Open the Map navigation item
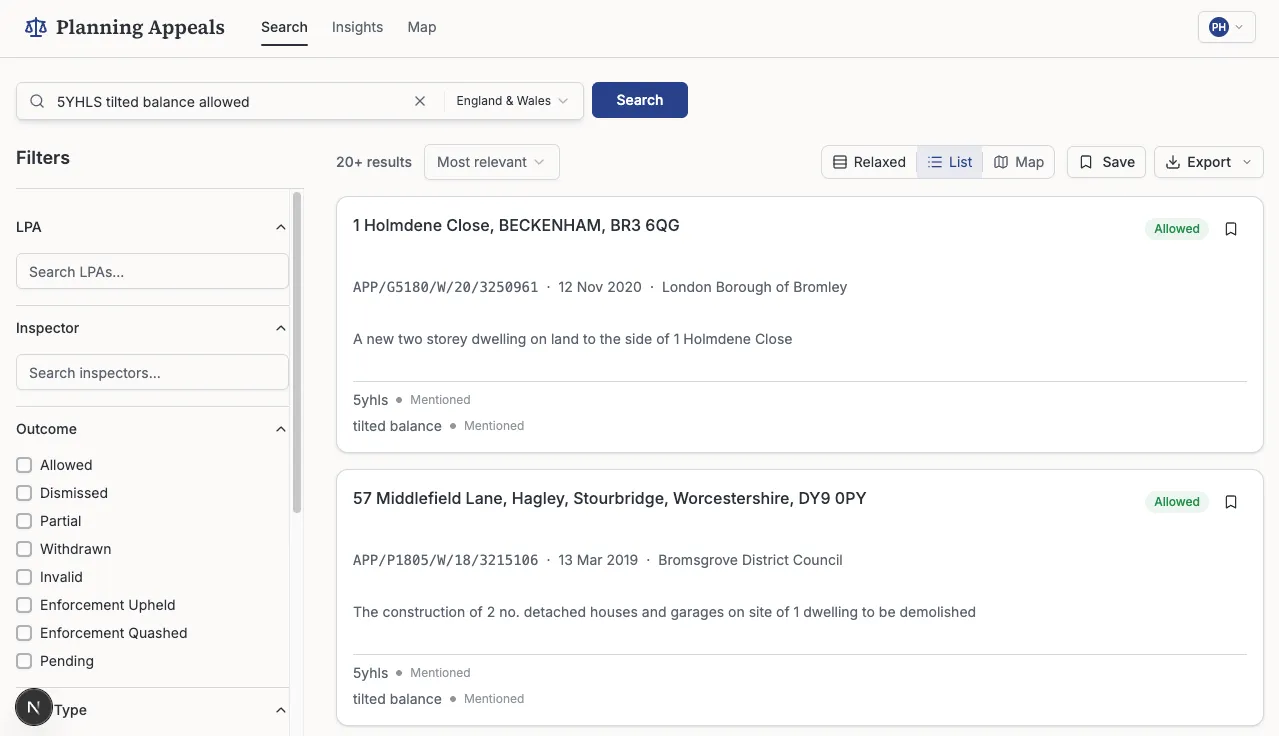Screen dimensions: 1279x736 coord(421,27)
